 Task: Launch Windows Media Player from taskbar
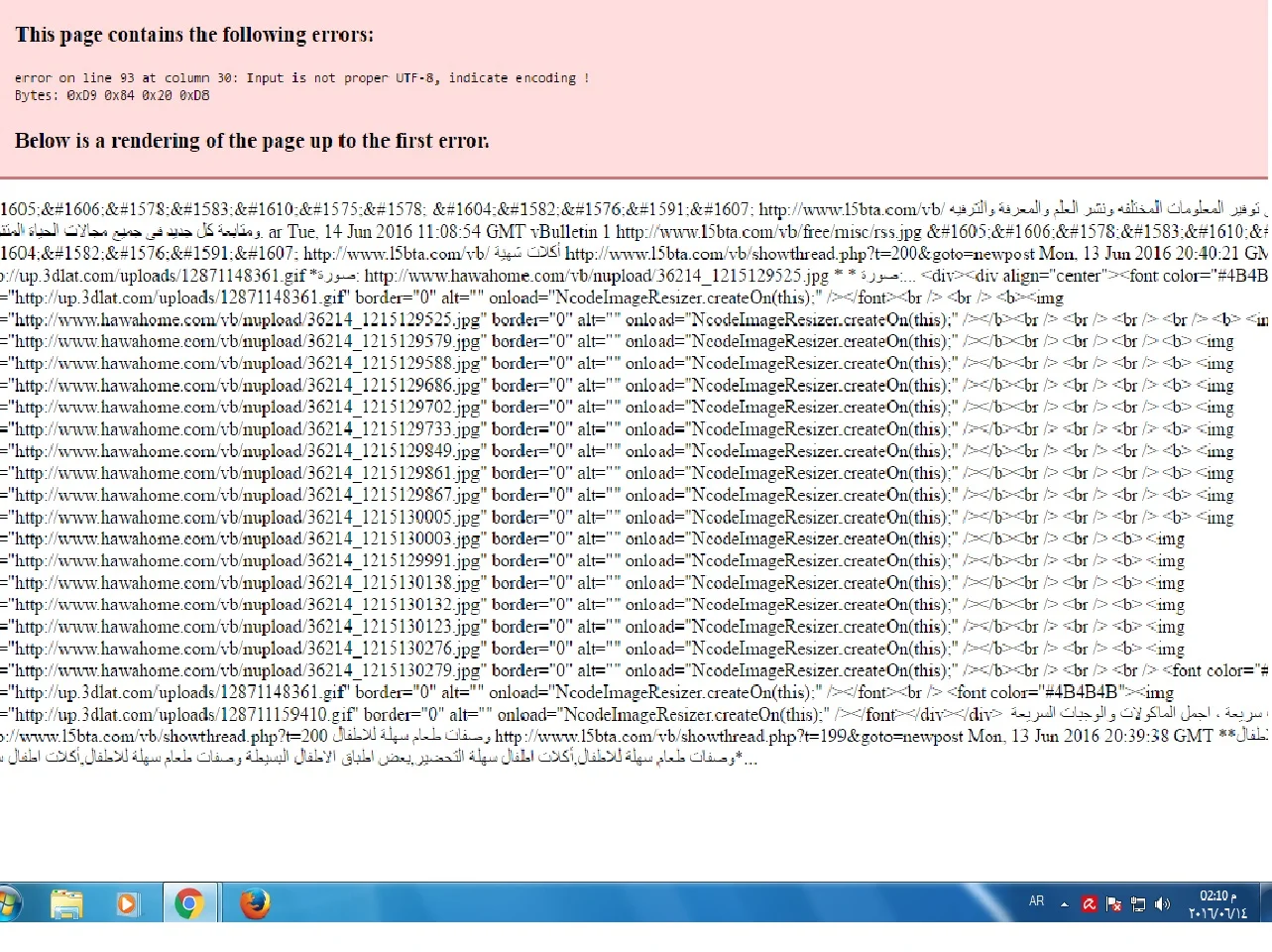(x=127, y=903)
